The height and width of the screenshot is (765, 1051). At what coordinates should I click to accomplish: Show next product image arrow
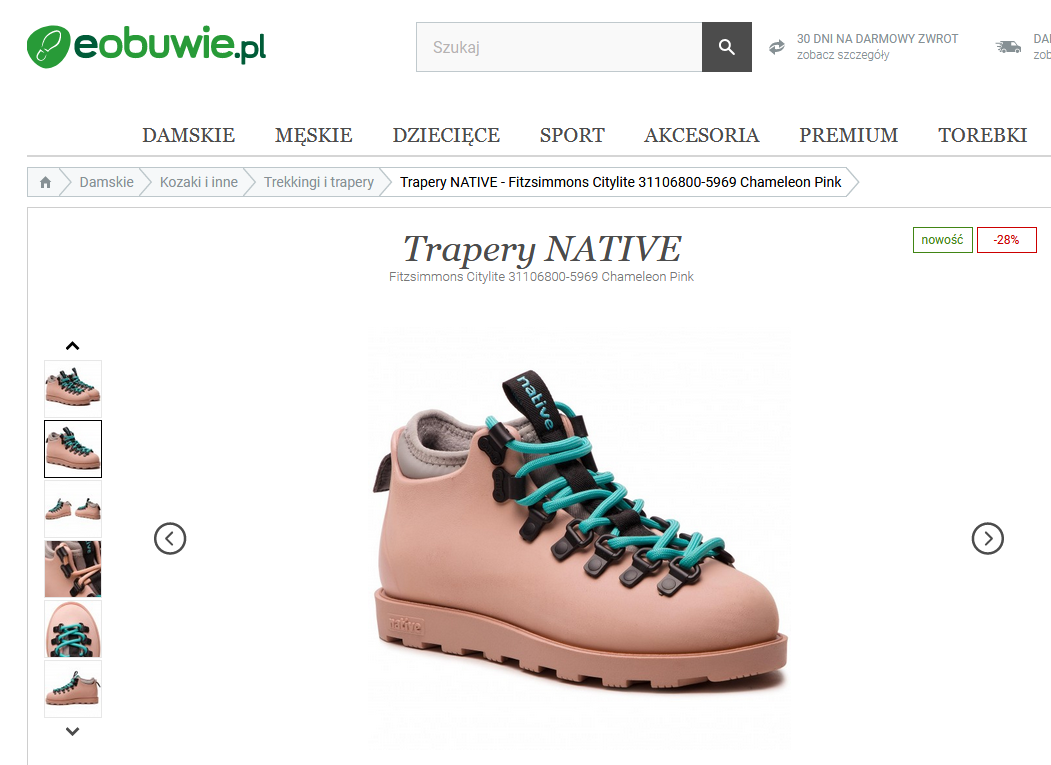point(987,538)
